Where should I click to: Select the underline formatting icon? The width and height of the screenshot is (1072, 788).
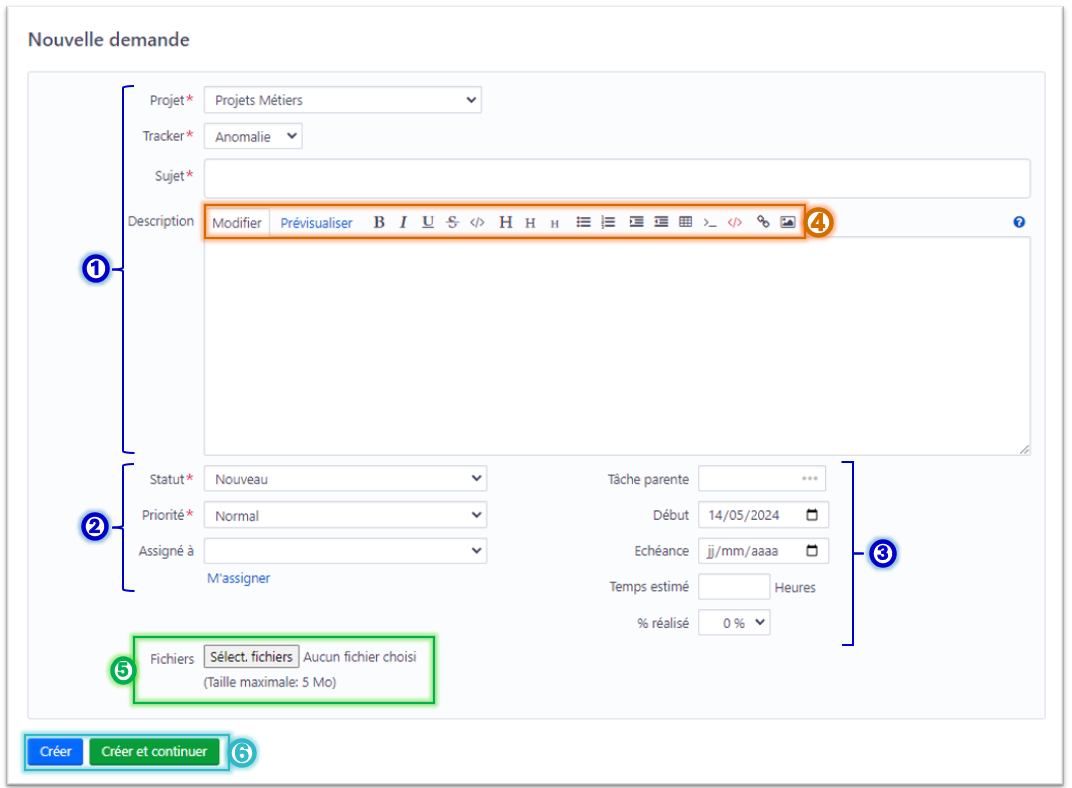tap(427, 222)
